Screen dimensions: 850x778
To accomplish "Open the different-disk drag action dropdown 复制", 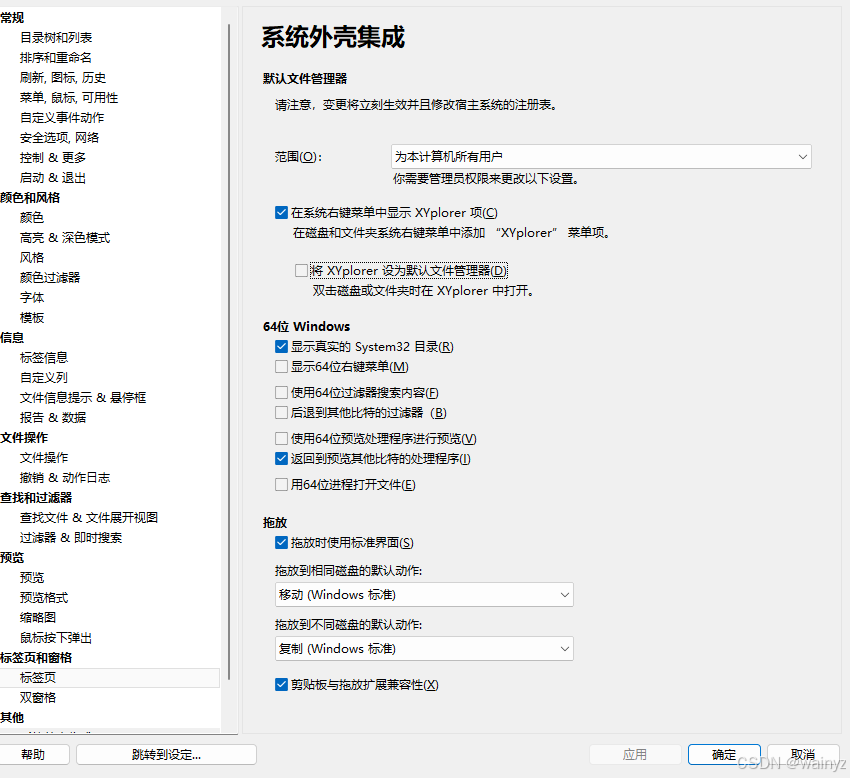I will pos(424,649).
